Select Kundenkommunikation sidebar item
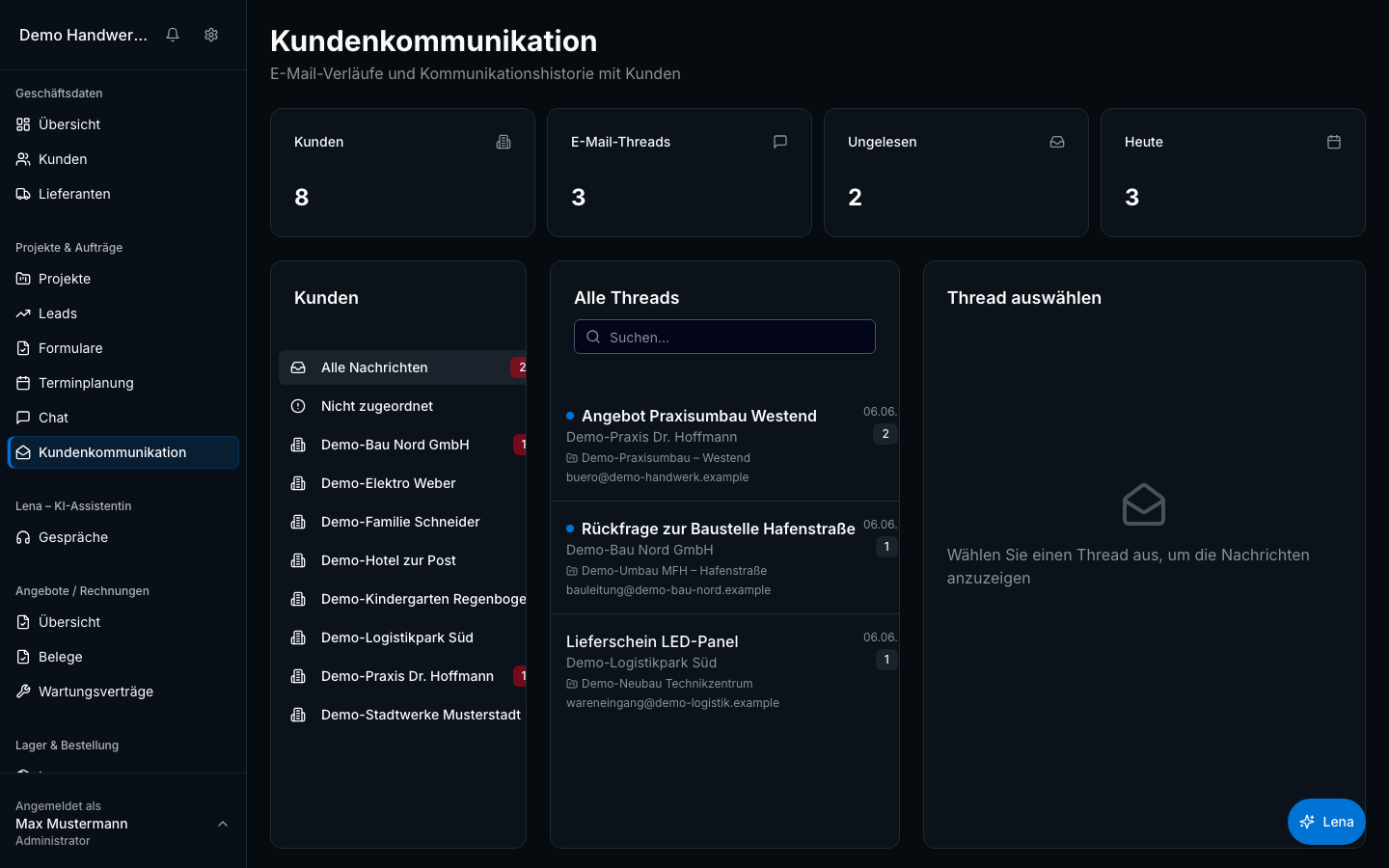Viewport: 1389px width, 868px height. [123, 452]
